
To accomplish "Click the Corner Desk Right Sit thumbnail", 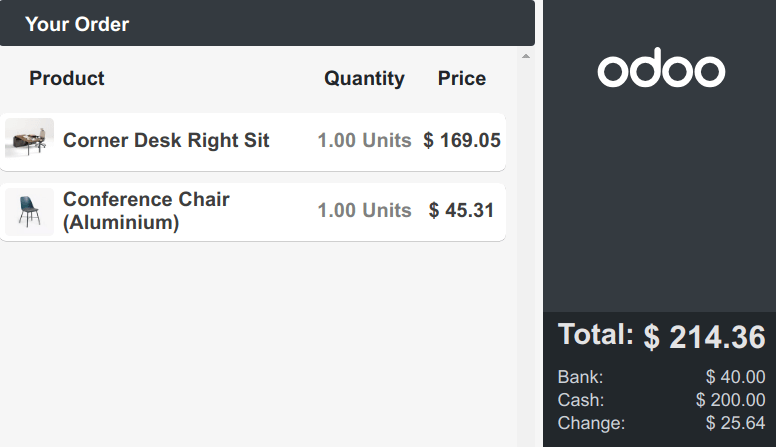I will point(29,140).
